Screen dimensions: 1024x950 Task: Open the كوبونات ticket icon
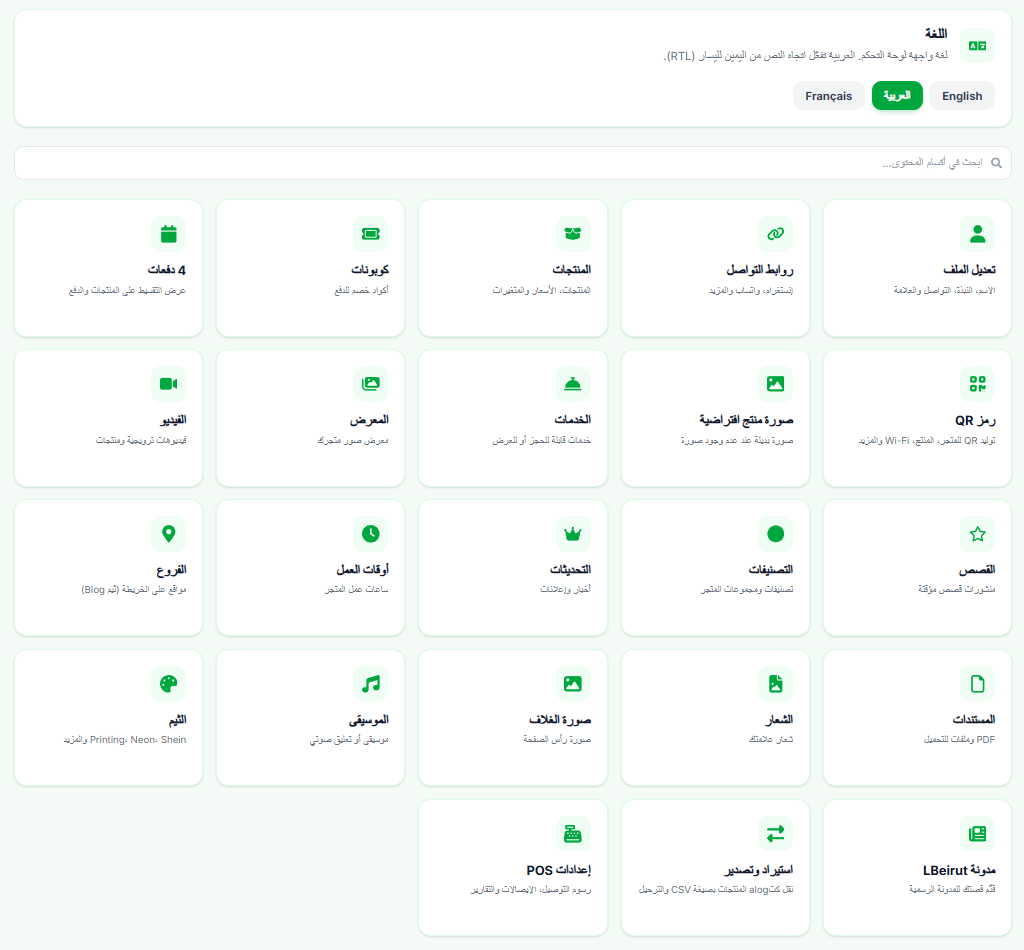[x=370, y=234]
